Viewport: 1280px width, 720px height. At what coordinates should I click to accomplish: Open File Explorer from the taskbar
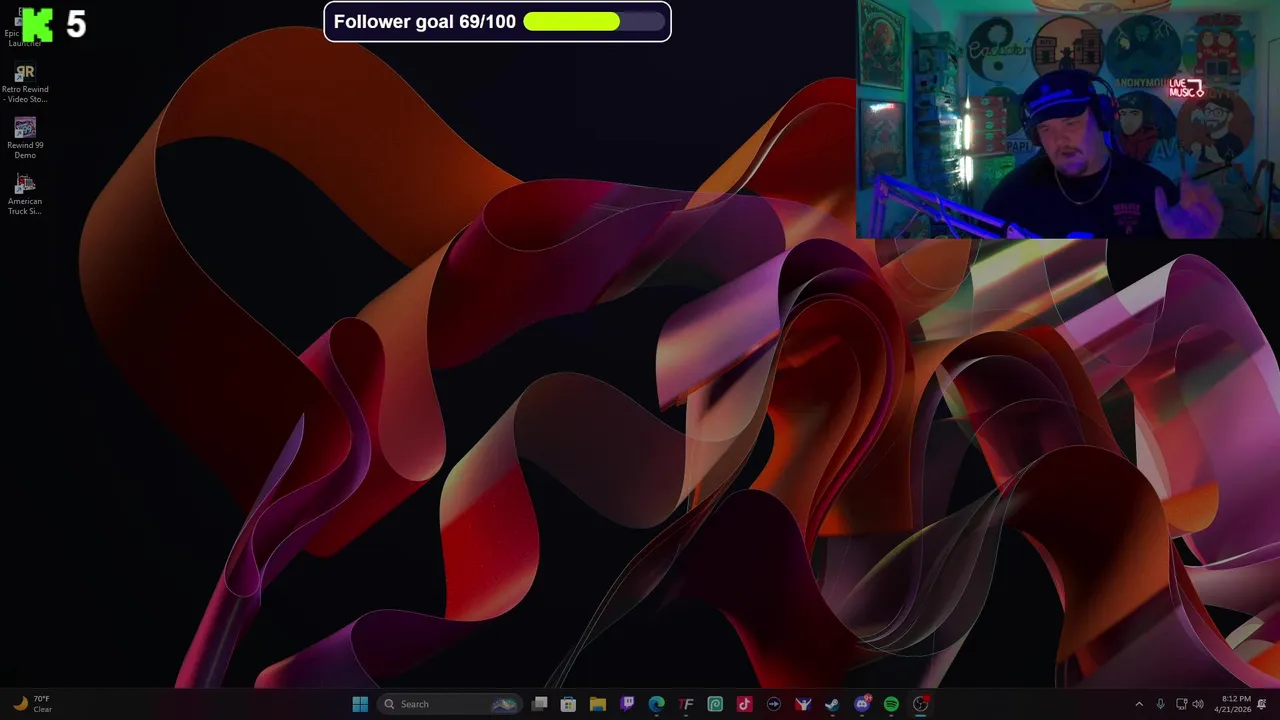pyautogui.click(x=598, y=704)
